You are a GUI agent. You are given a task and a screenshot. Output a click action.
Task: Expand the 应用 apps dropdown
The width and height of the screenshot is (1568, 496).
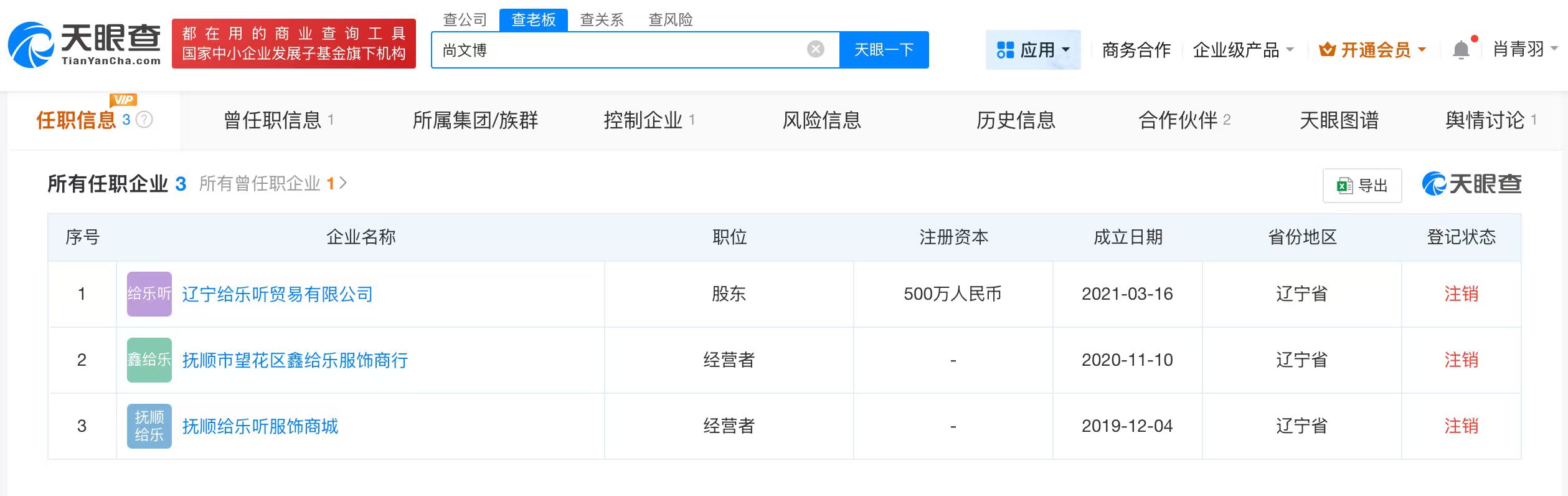coord(1033,50)
